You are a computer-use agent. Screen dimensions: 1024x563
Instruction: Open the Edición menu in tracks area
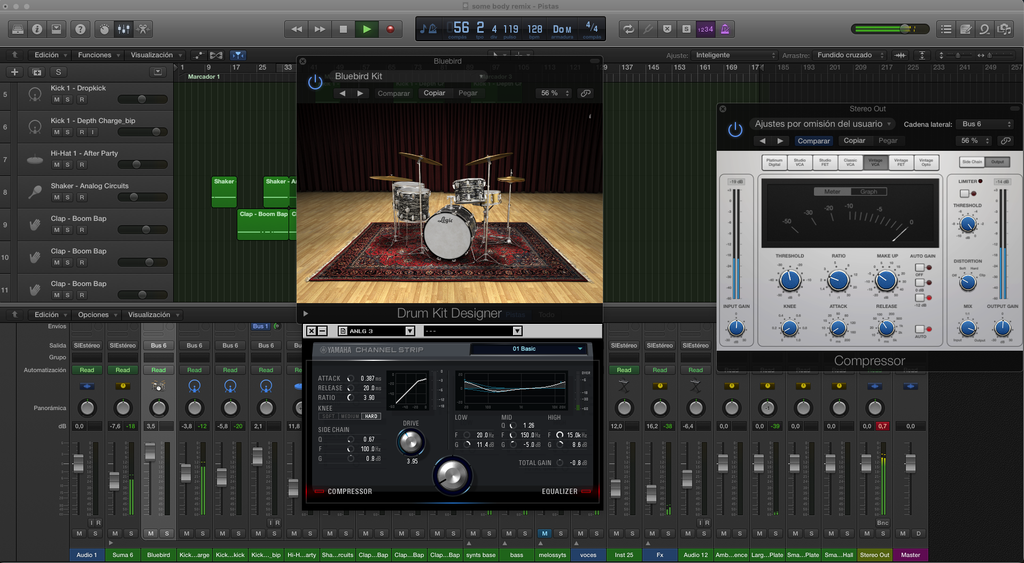pyautogui.click(x=50, y=55)
